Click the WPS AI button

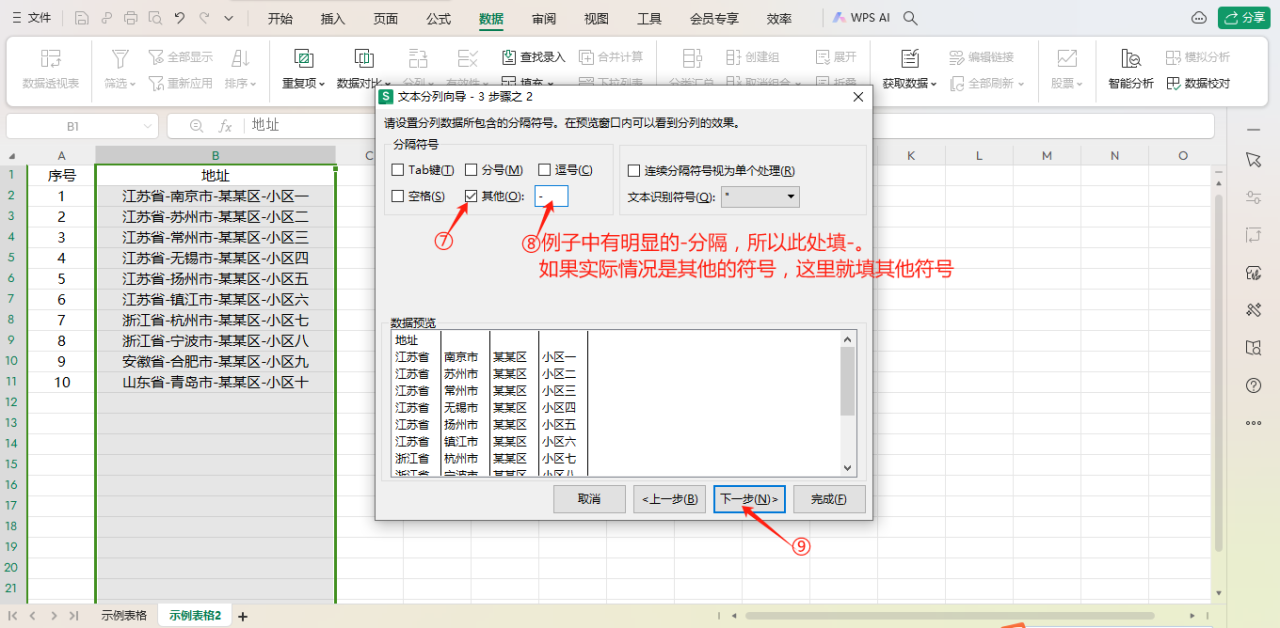(861, 18)
